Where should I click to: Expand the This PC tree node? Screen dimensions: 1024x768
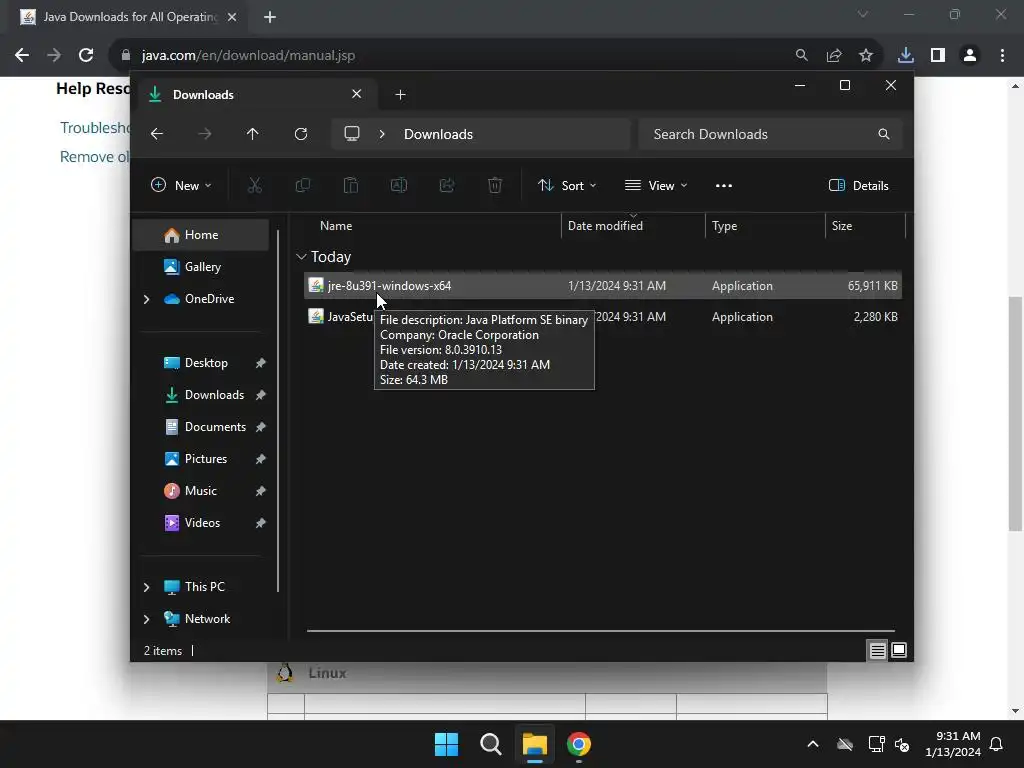pos(146,587)
